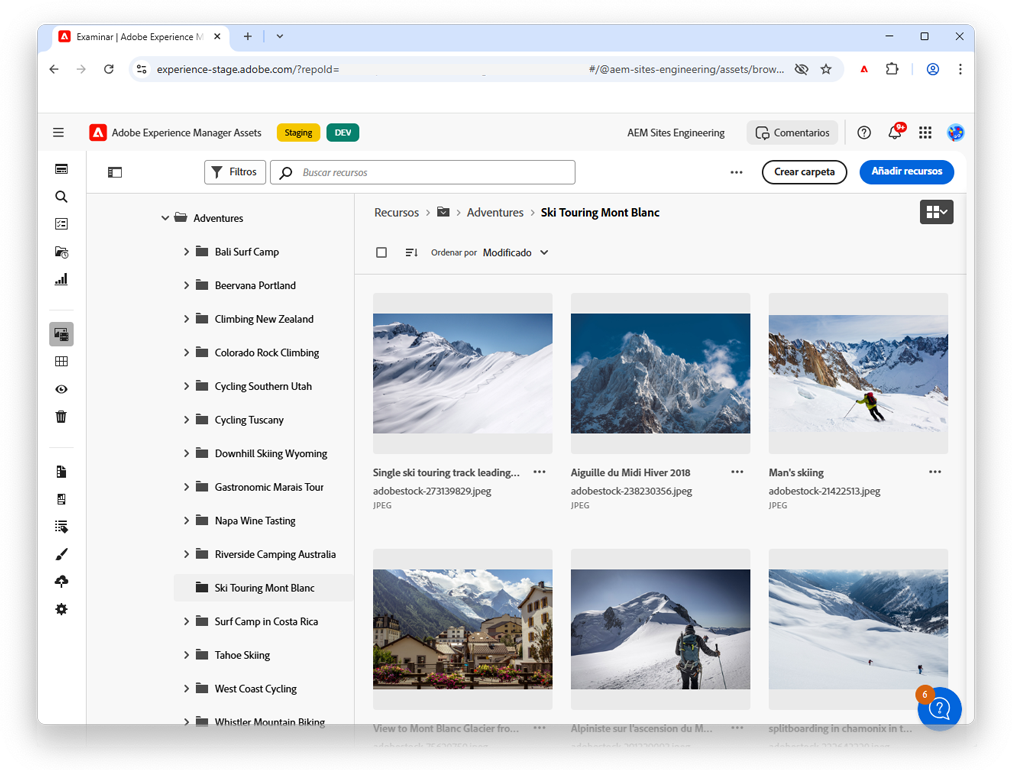The width and height of the screenshot is (1024, 770).
Task: Go to Adventures in breadcrumb
Action: click(x=495, y=212)
